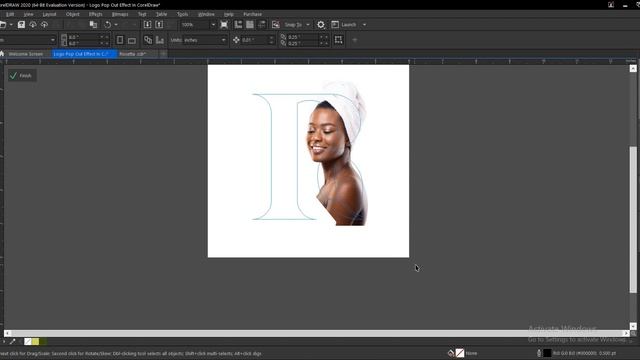Click the Export icon

tap(159, 25)
